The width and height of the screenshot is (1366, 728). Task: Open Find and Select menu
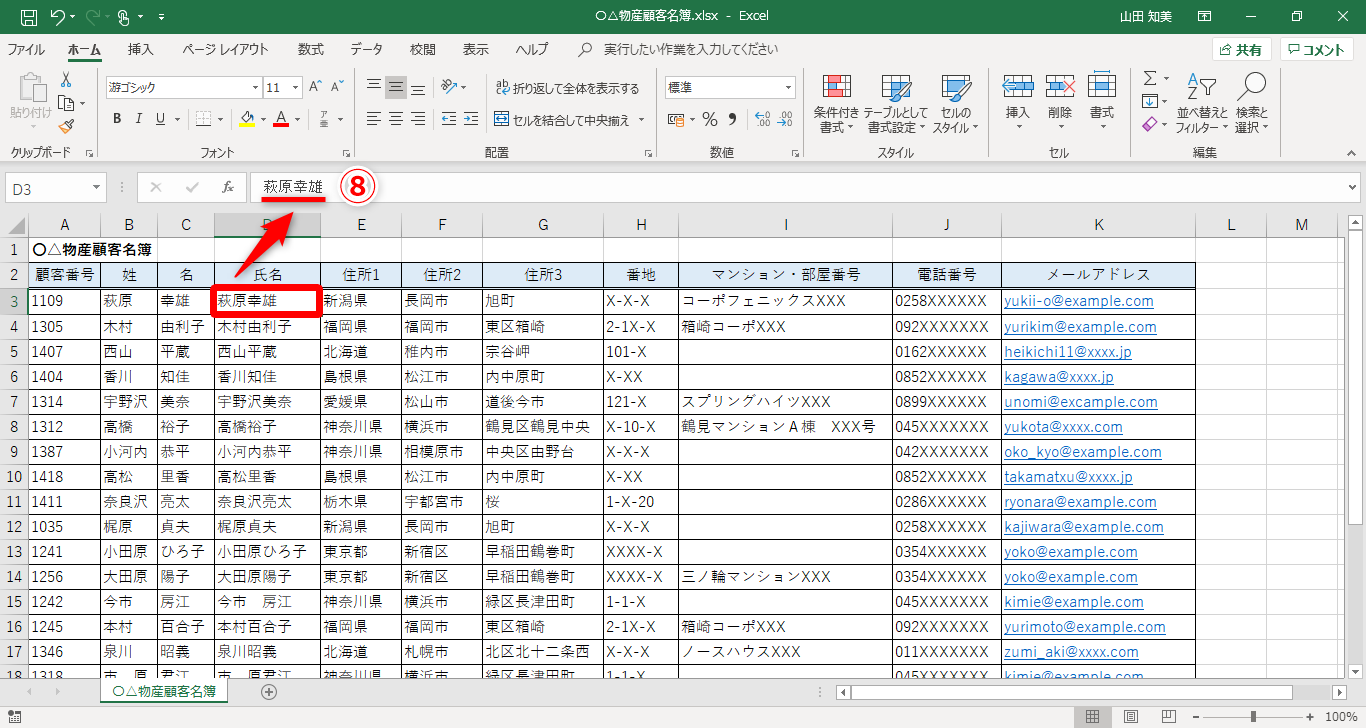[x=1251, y=104]
